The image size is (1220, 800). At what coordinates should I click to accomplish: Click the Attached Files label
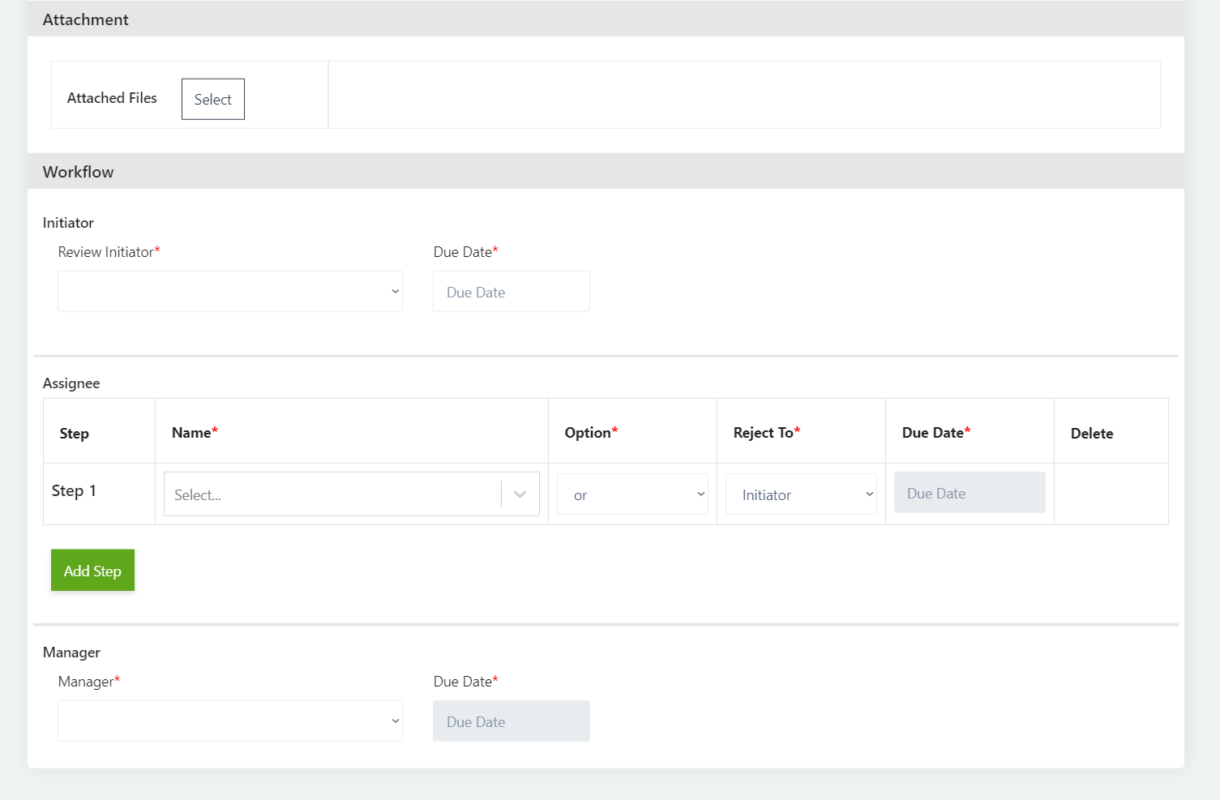[112, 97]
